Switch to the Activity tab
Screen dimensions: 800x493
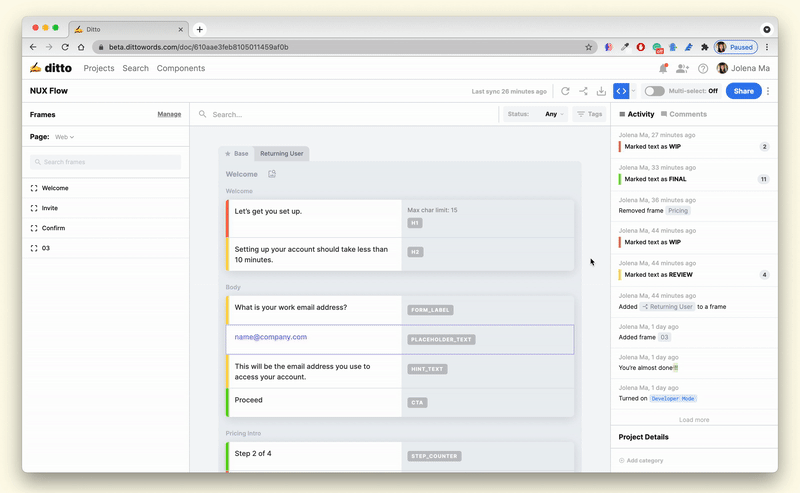pos(636,114)
